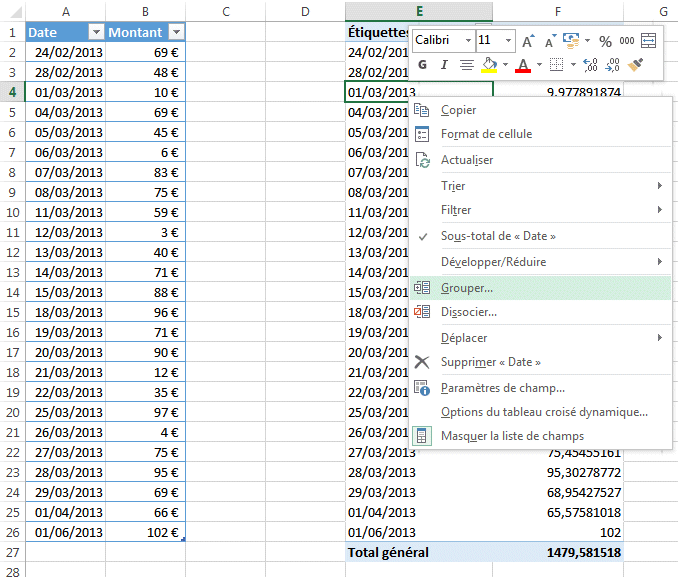Click the merge and center icon
Viewport: 678px width, 577px height.
pyautogui.click(x=649, y=41)
